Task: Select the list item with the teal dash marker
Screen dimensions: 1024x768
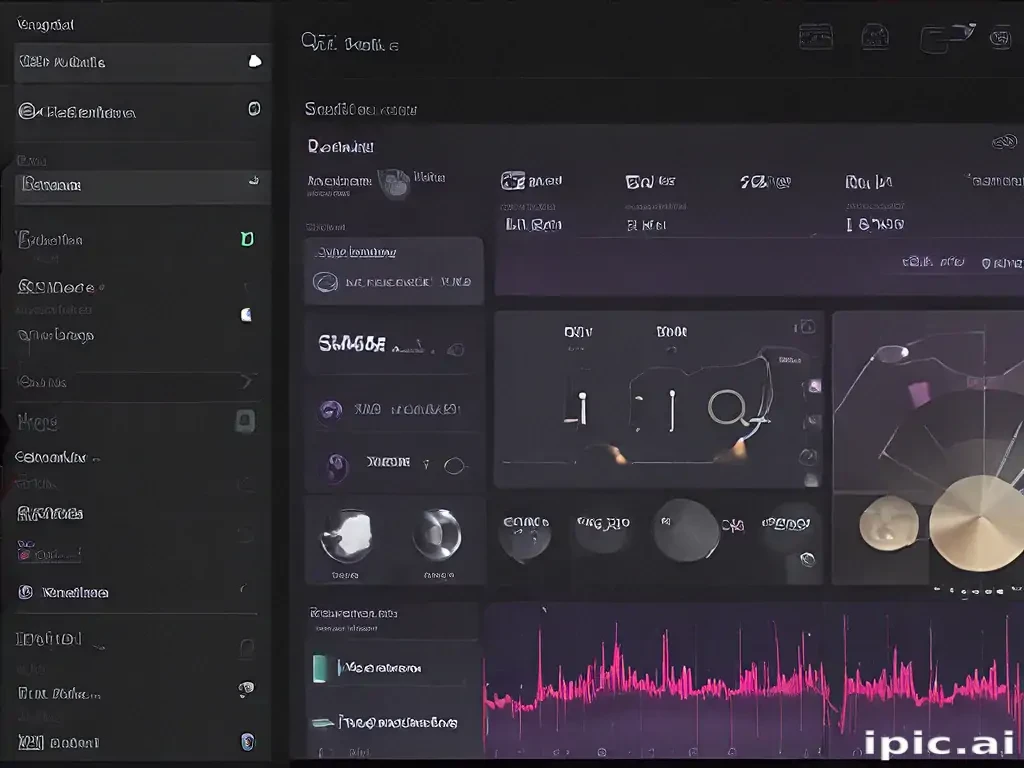Action: click(392, 722)
